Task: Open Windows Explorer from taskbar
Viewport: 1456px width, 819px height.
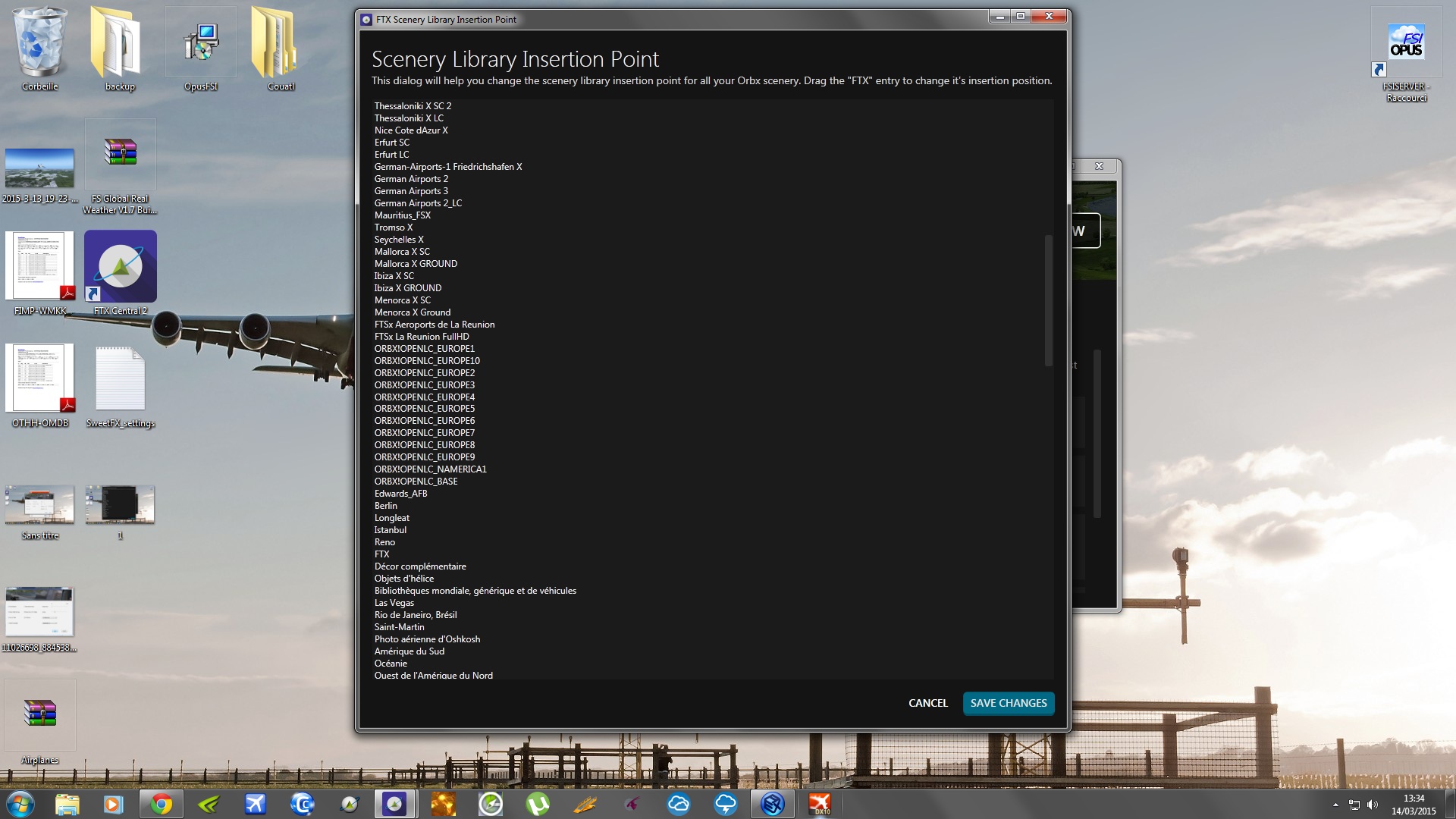Action: [x=67, y=804]
